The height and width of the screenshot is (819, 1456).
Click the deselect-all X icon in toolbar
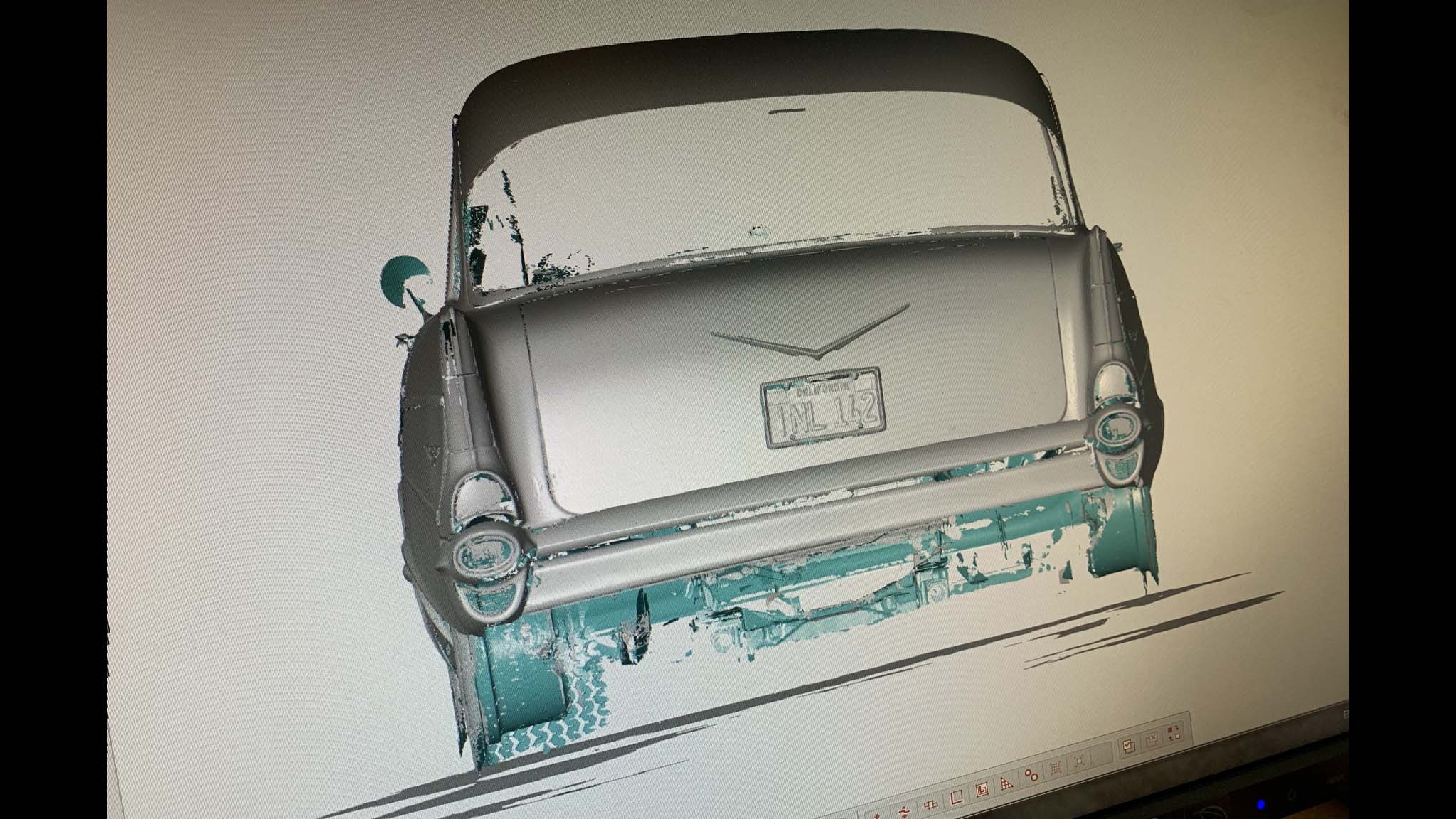click(x=1152, y=739)
